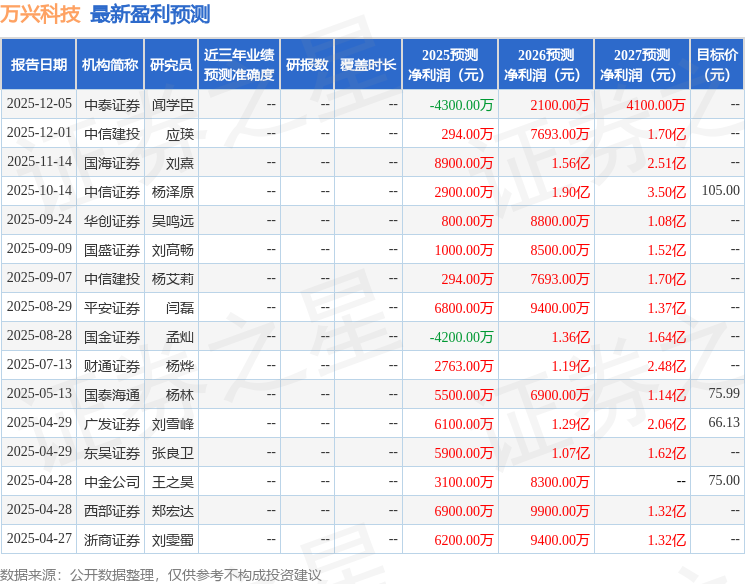Click the 2026预测净利润 column header
The image size is (745, 584).
pyautogui.click(x=546, y=65)
